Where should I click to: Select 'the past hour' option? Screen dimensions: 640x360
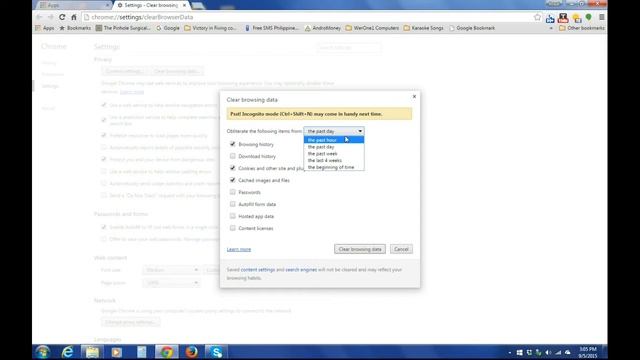334,140
